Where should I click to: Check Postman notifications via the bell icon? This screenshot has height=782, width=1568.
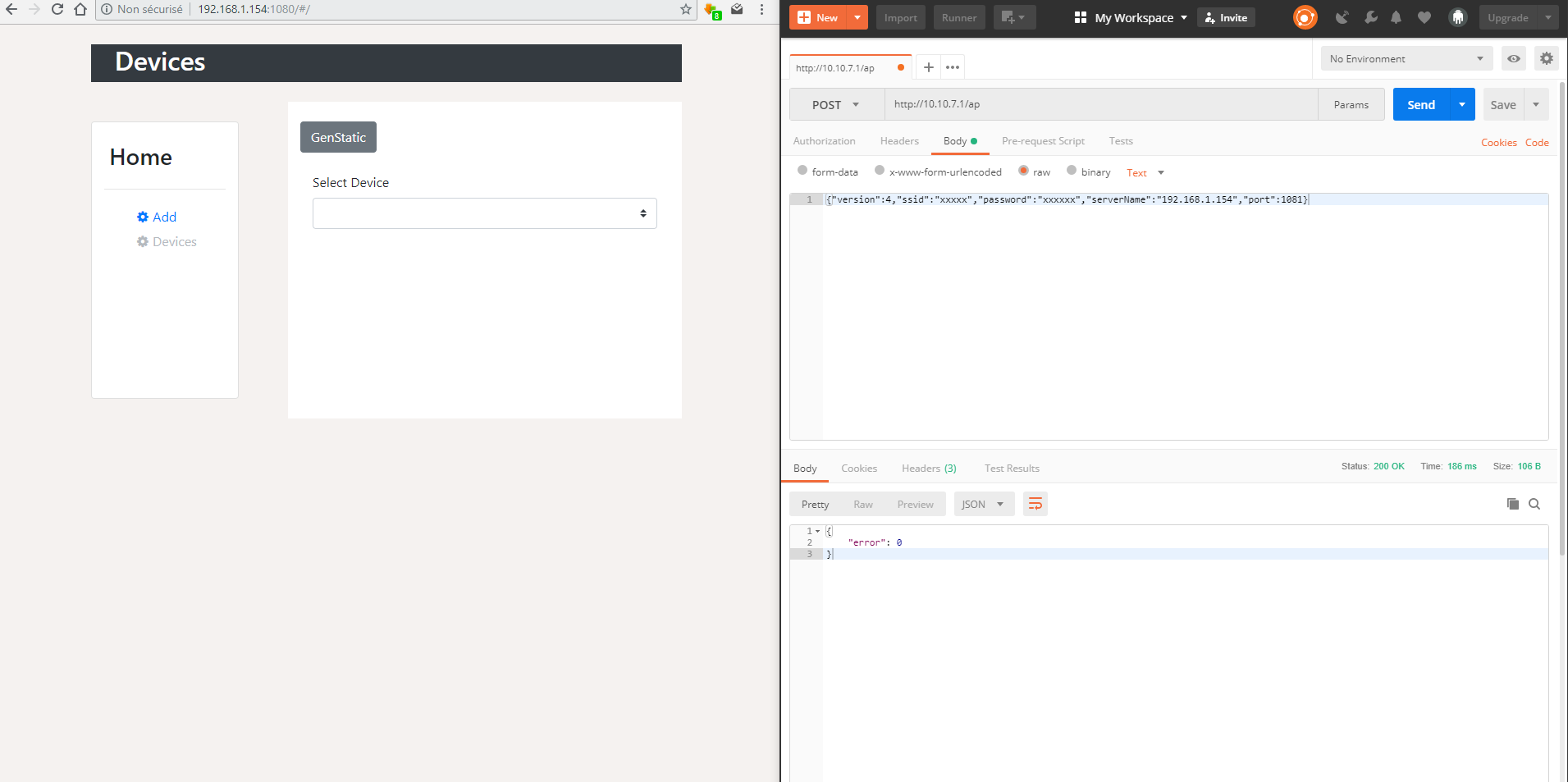(x=1397, y=17)
